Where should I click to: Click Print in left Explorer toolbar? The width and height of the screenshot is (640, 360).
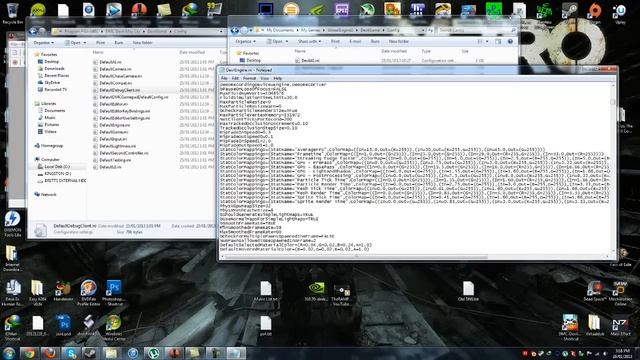click(100, 42)
